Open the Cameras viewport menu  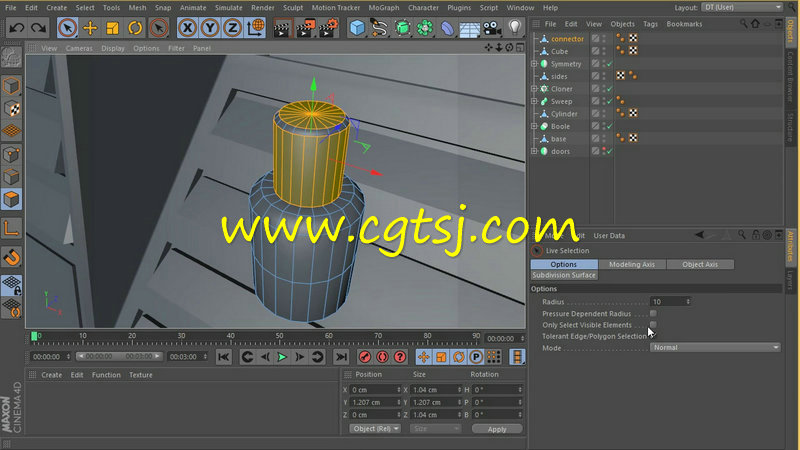click(x=79, y=48)
